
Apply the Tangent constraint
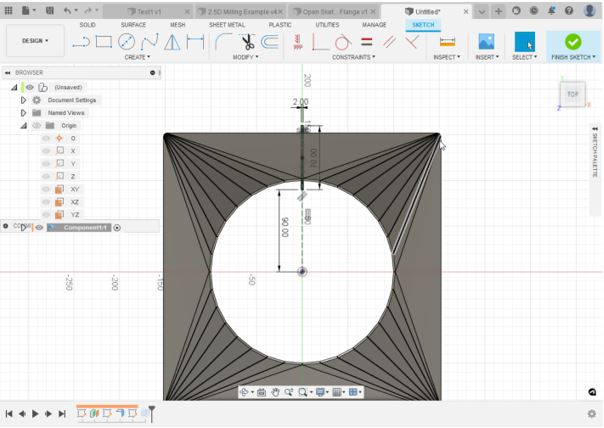click(x=342, y=42)
